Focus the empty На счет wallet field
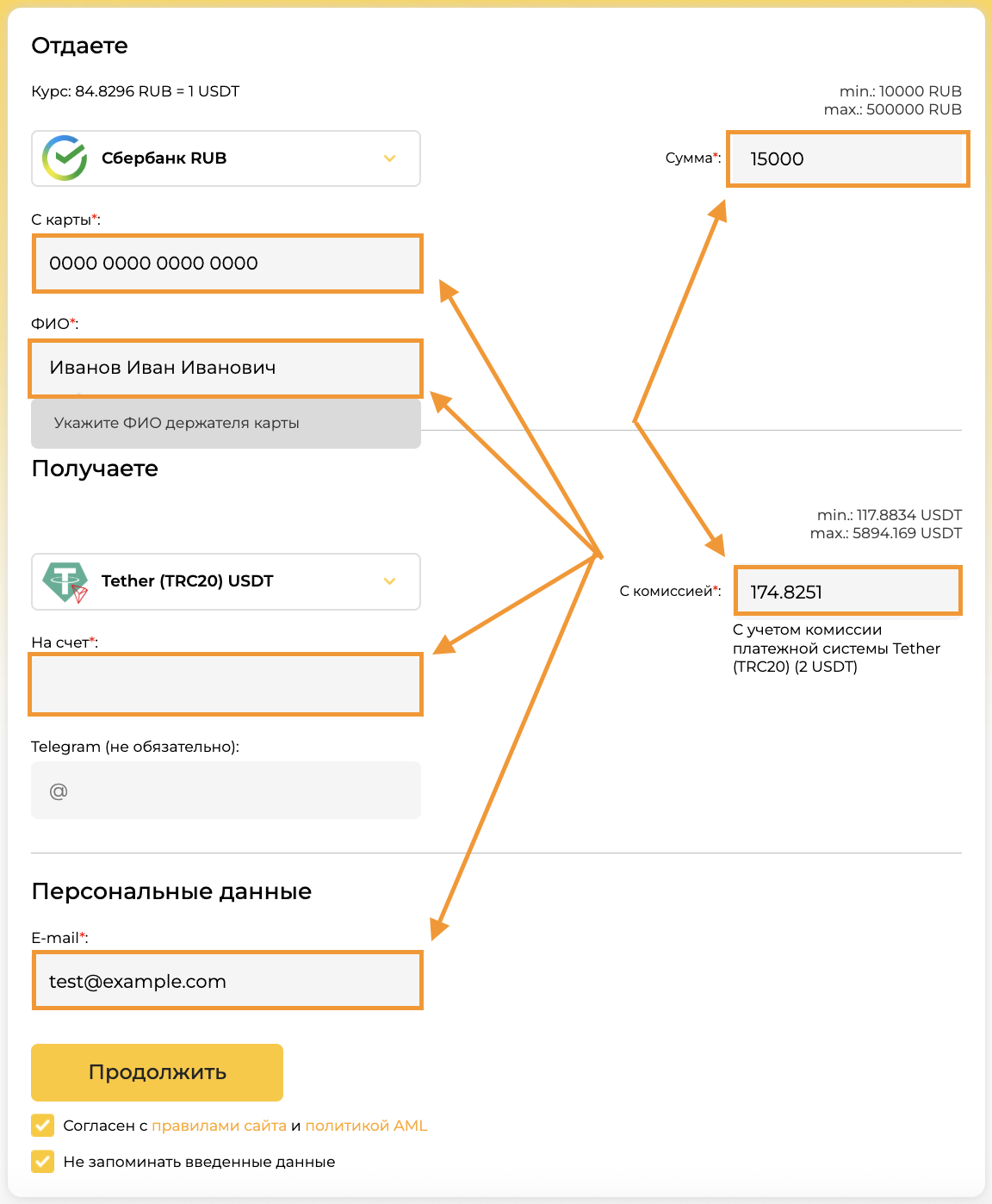Image resolution: width=992 pixels, height=1204 pixels. (x=226, y=685)
